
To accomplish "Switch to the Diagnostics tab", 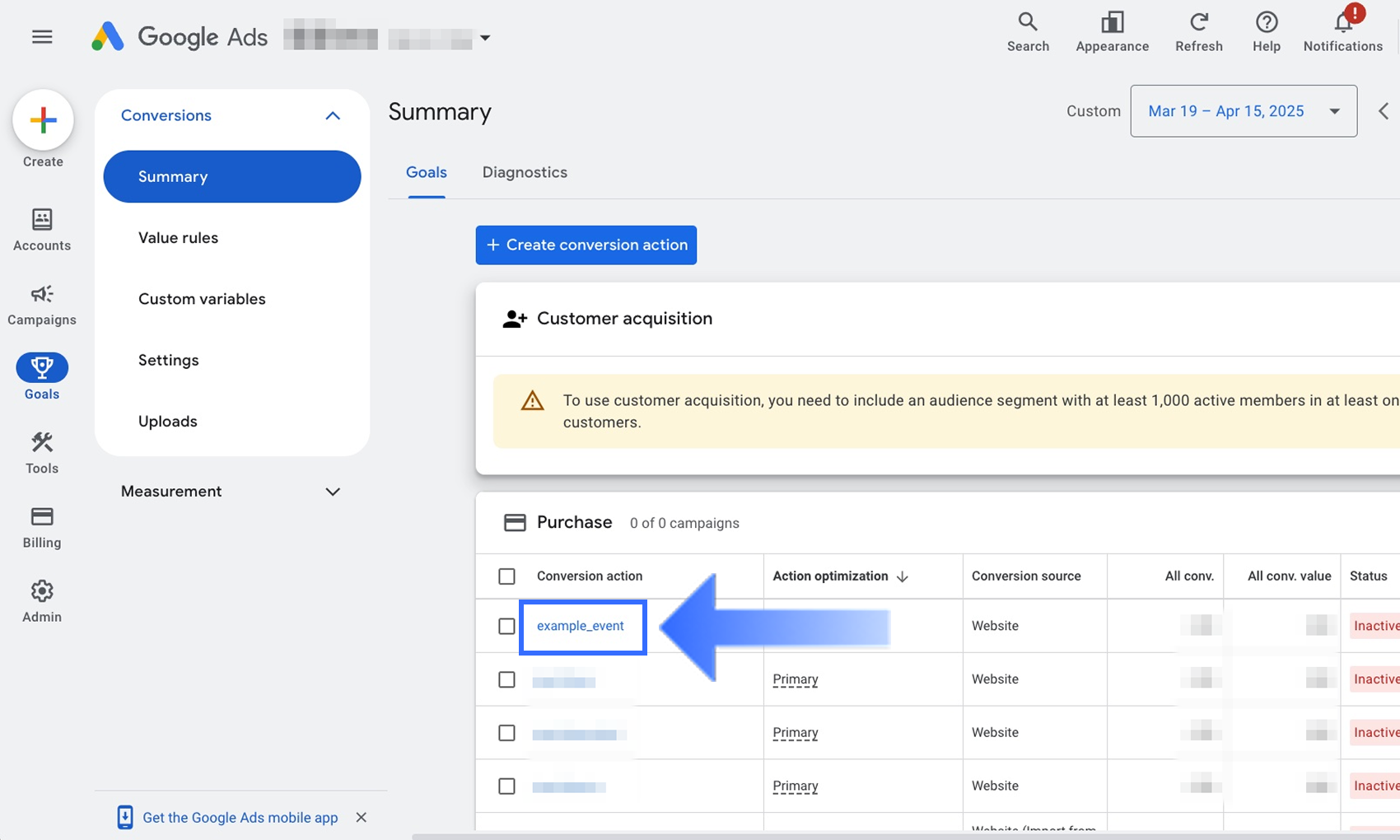I will click(525, 173).
